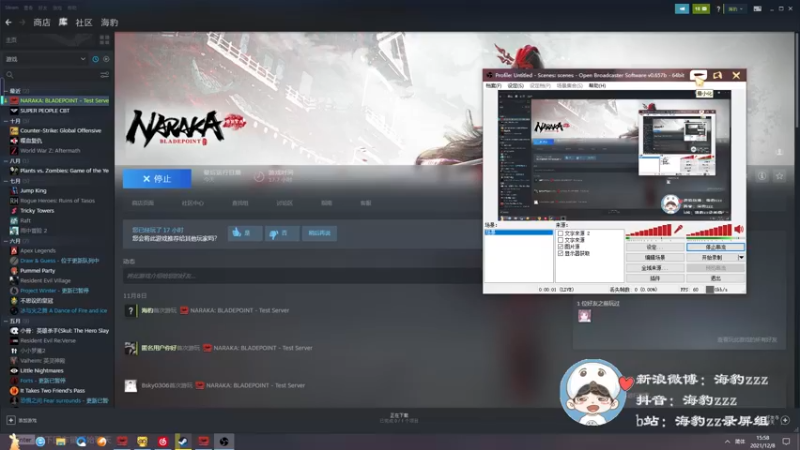
Task: Click OBS stop streaming button
Action: click(715, 247)
